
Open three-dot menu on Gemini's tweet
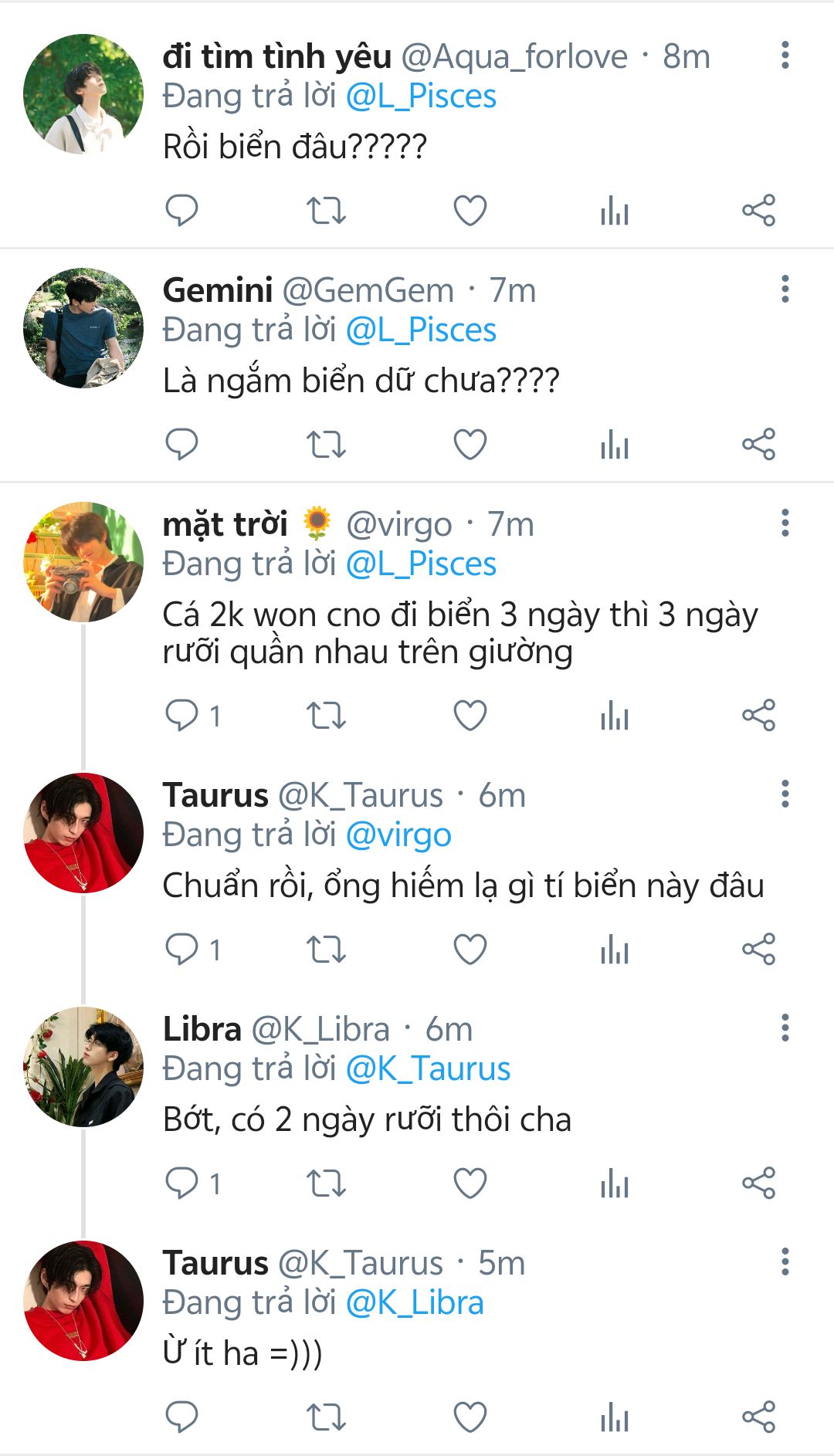785,290
